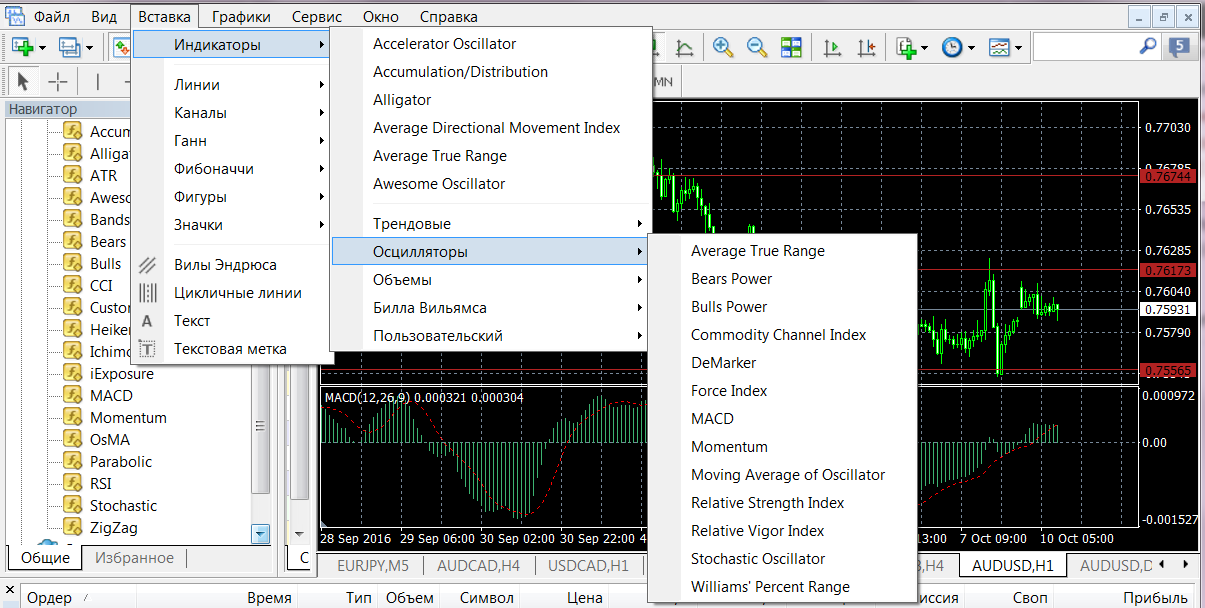Toggle chart auto scroll
The image size is (1205, 608).
832,47
